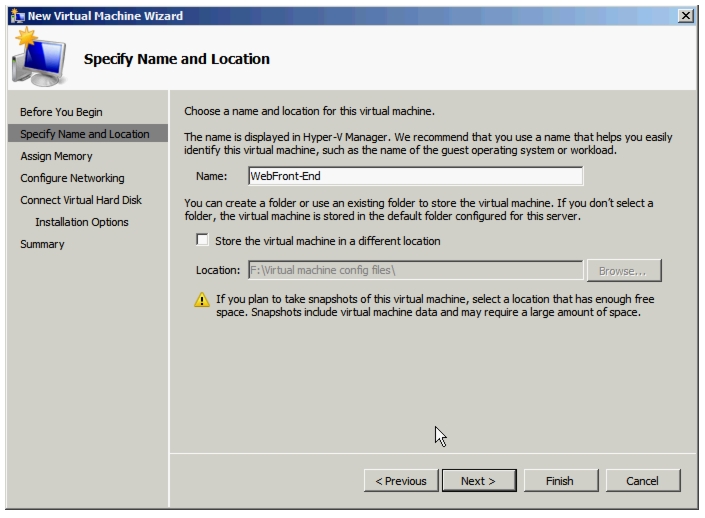Click the yellow warning triangle icon
Viewport: 705px width, 518px height.
[x=202, y=299]
